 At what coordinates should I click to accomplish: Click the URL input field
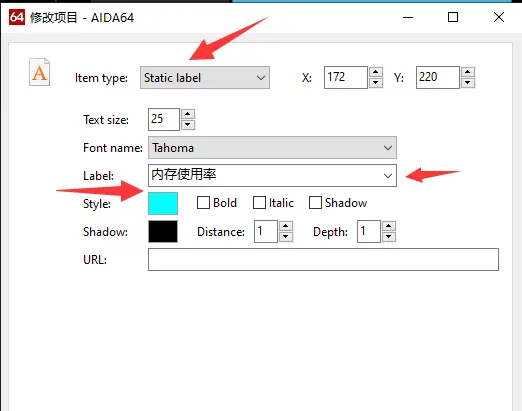tap(323, 259)
